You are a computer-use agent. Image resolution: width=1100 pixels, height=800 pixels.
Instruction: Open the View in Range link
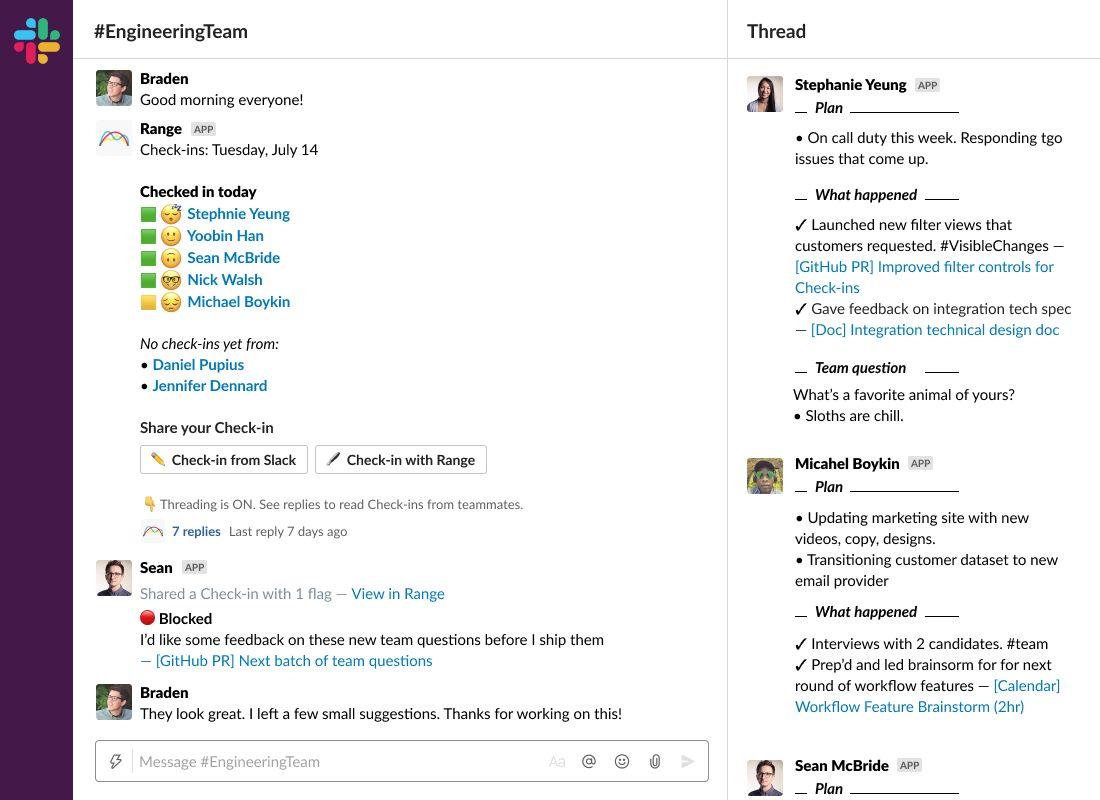(398, 594)
